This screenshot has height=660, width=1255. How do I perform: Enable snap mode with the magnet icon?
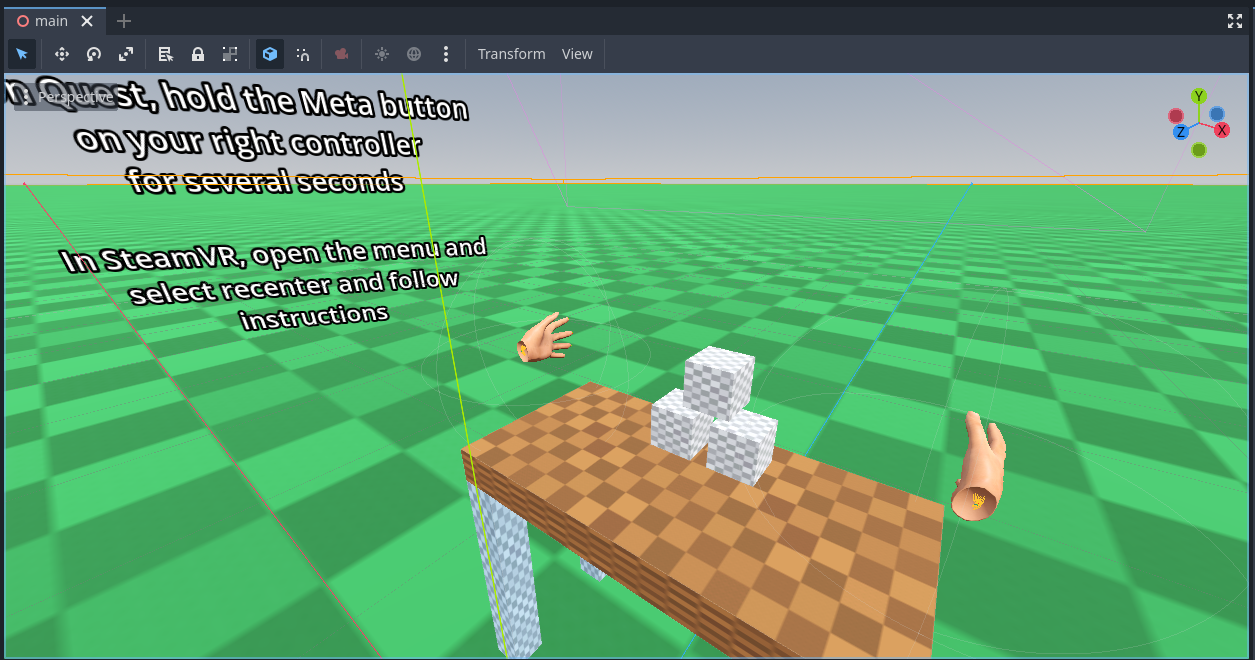click(x=302, y=54)
